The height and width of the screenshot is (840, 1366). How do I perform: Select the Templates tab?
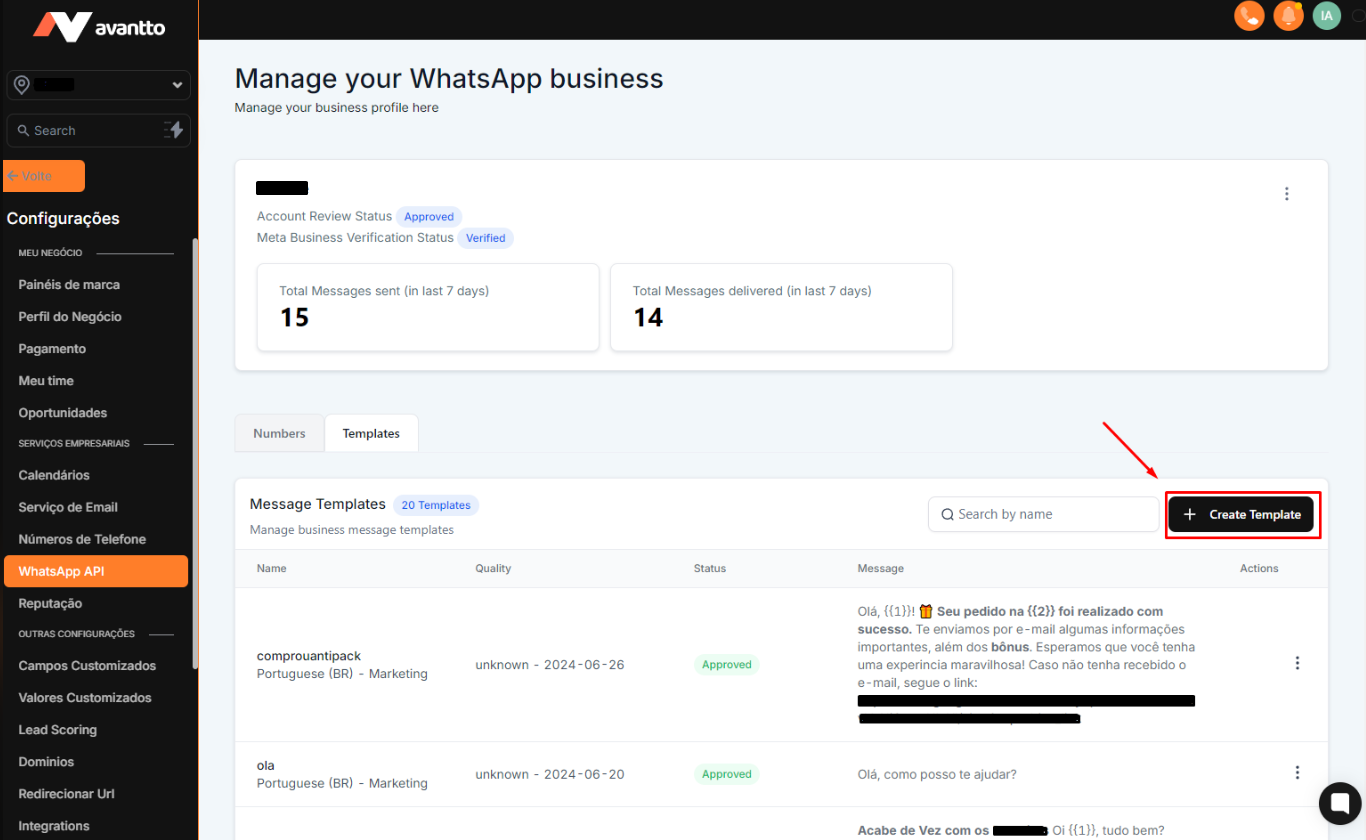[x=371, y=433]
